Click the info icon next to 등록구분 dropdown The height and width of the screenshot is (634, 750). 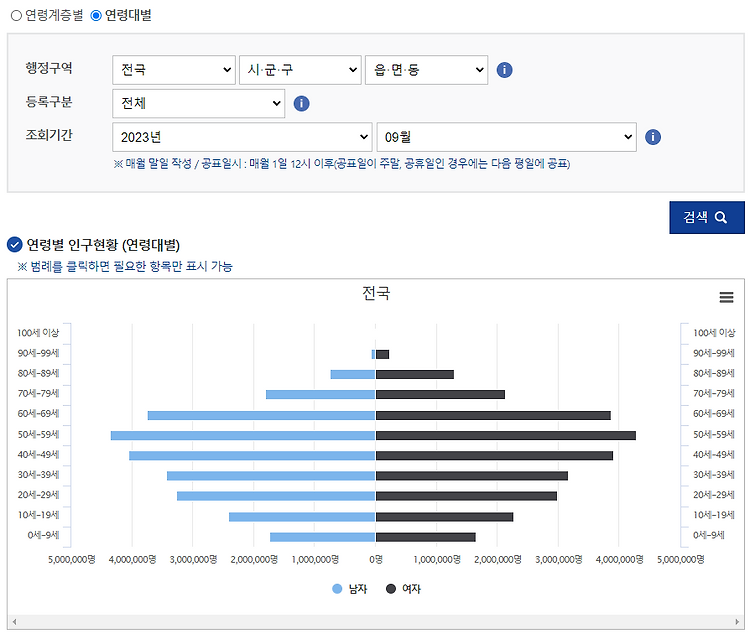301,103
